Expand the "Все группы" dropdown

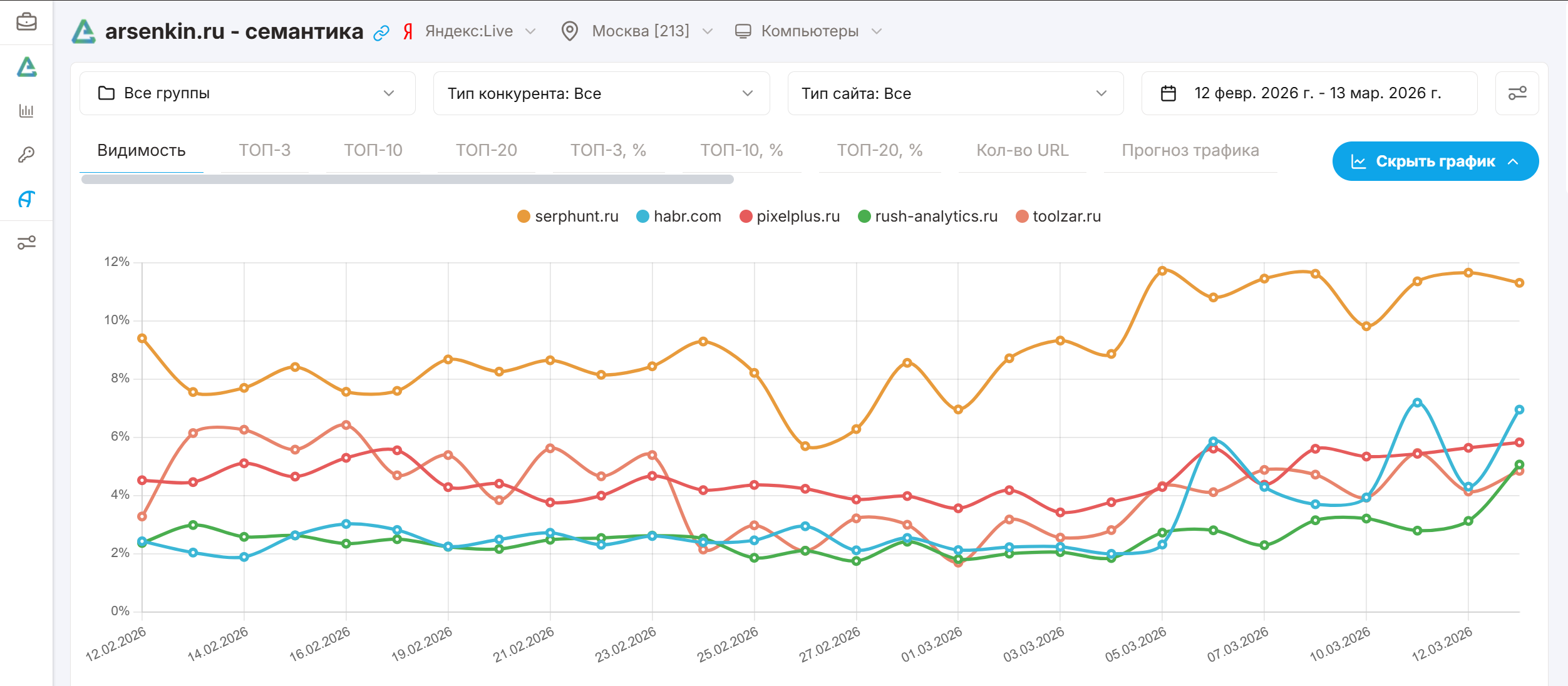tap(247, 93)
